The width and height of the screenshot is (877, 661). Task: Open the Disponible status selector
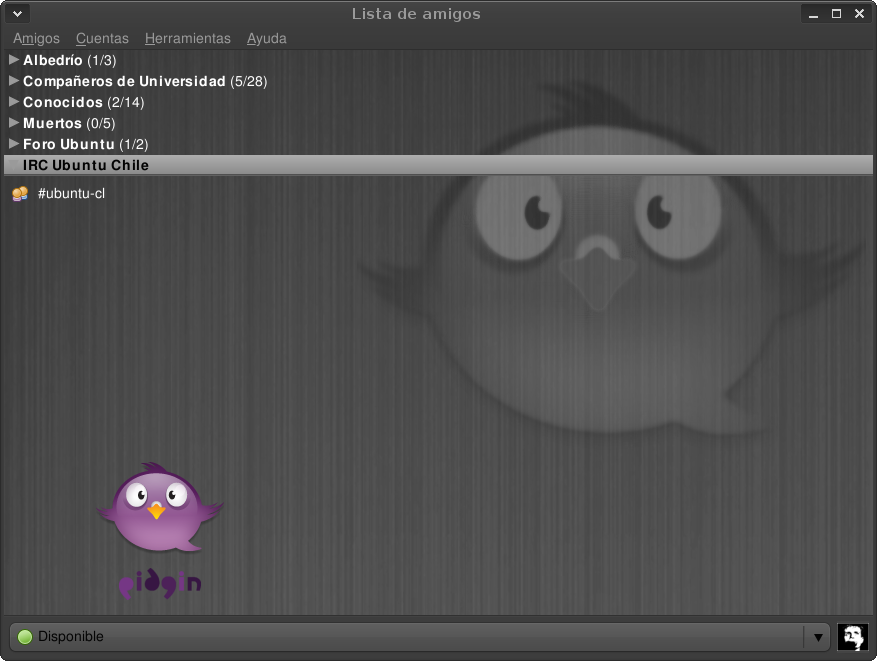click(419, 636)
